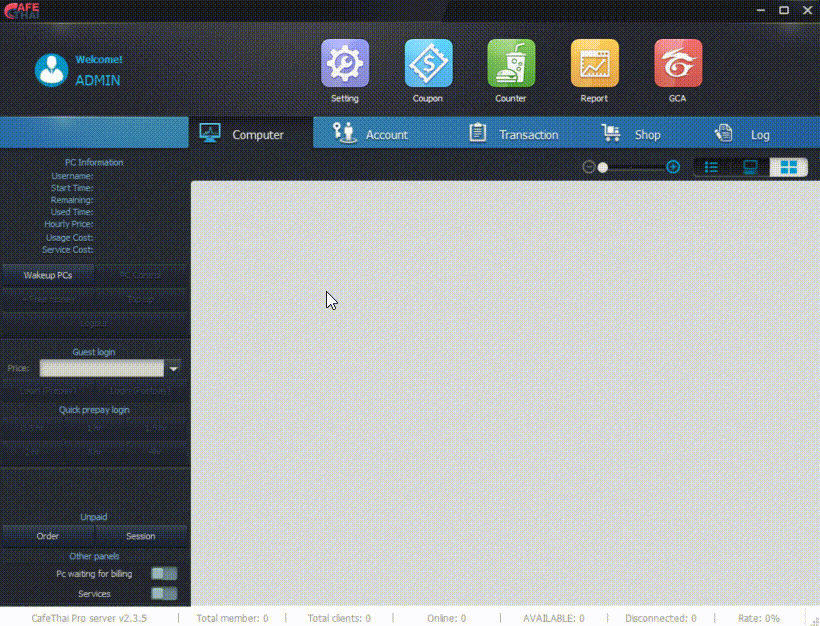Launch the GCA icon
The height and width of the screenshot is (626, 820).
click(677, 64)
